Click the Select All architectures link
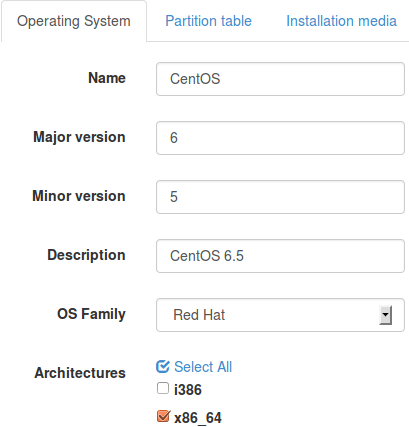409x427 pixels. point(203,367)
